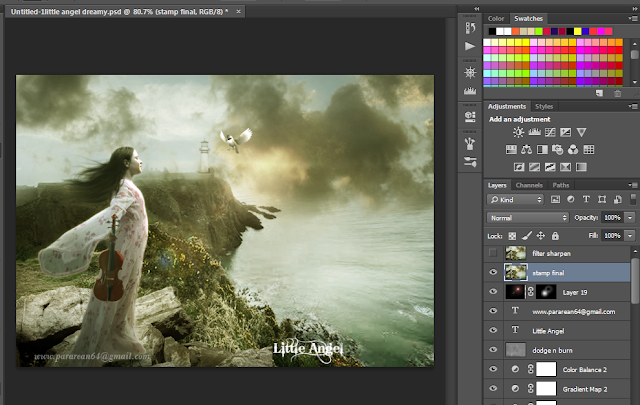This screenshot has height=405, width=640.
Task: Open the Brush Presets panel icon
Action: point(470,162)
